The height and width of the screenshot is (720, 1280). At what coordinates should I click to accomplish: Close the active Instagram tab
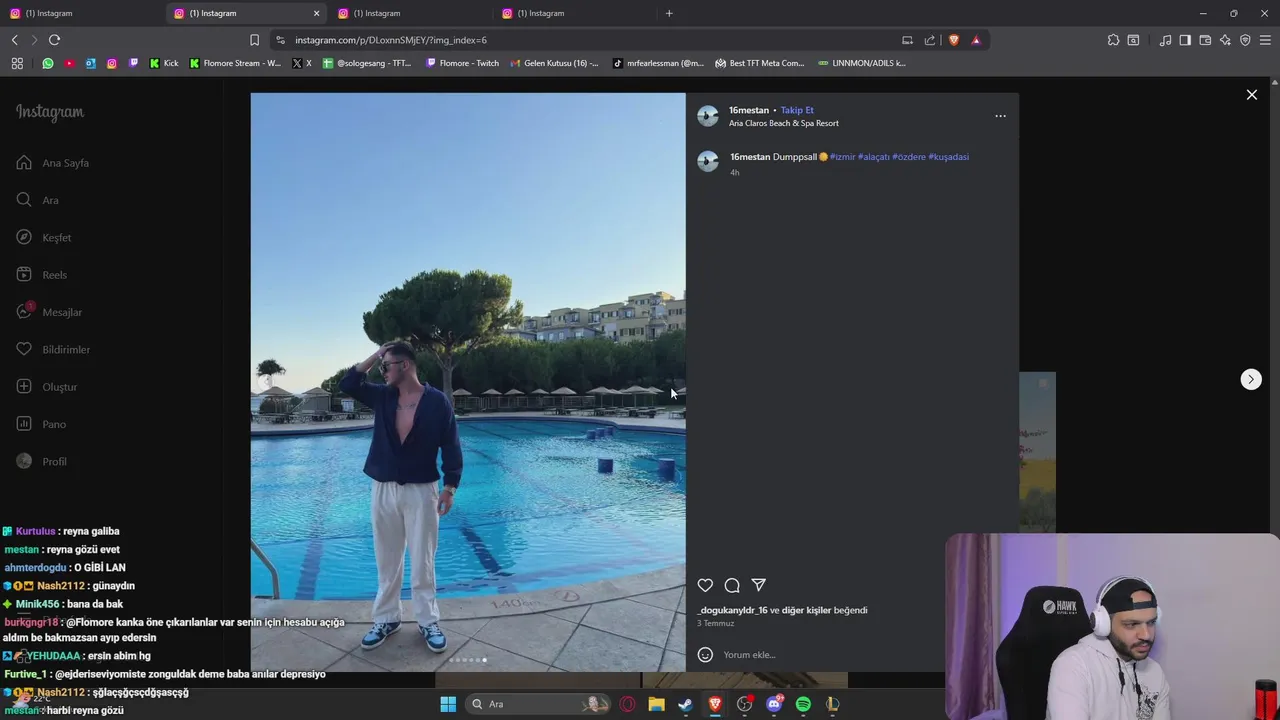coord(317,13)
